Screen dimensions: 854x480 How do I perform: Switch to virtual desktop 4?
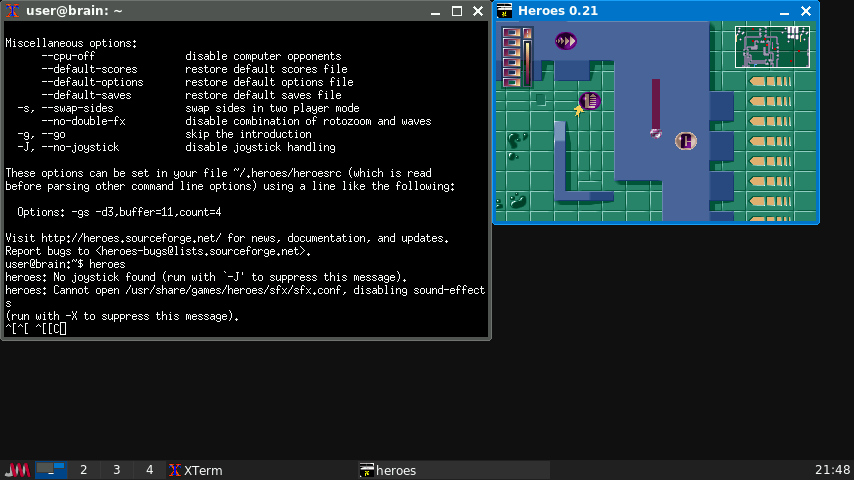point(150,470)
